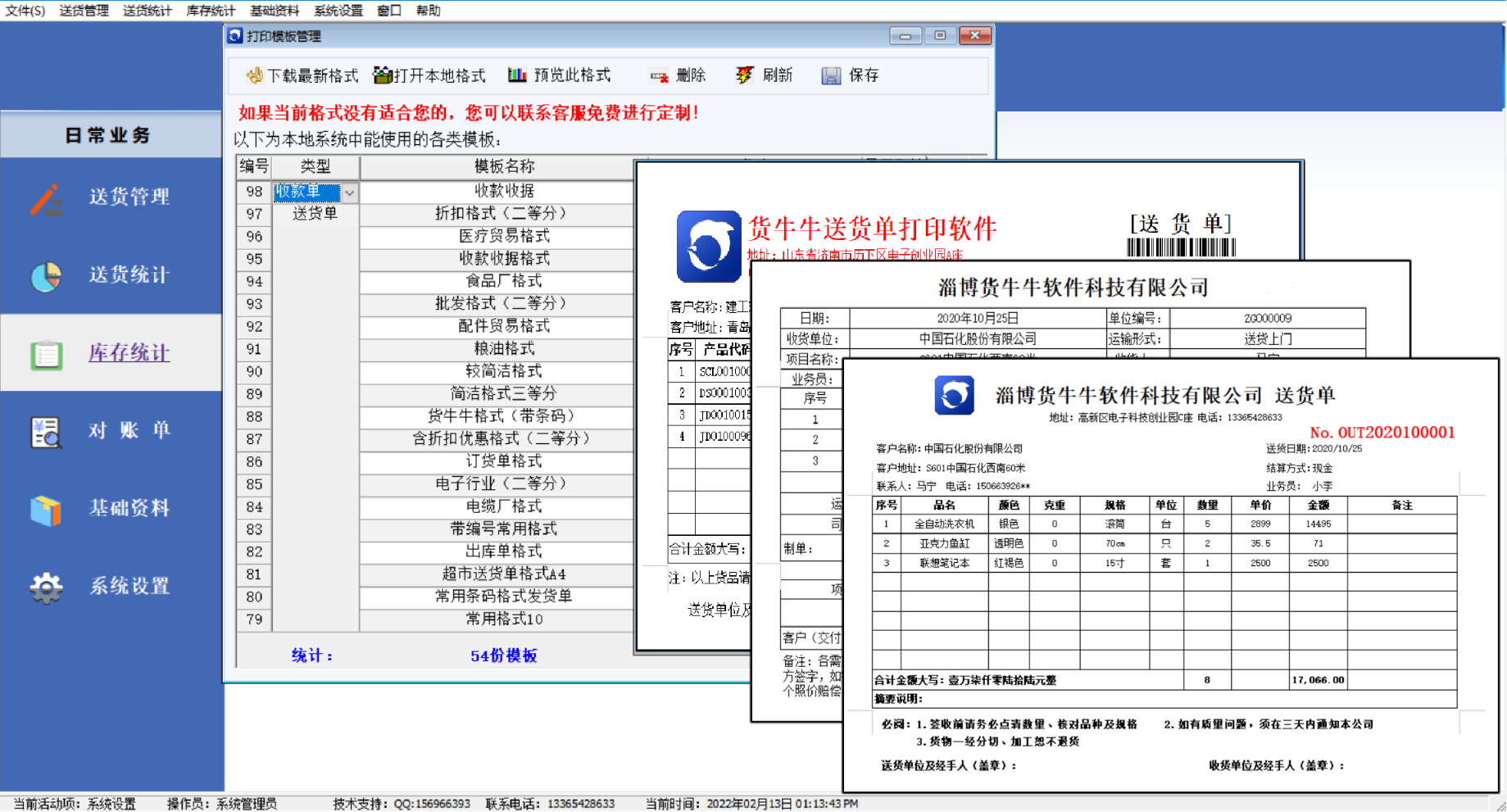1507x812 pixels.
Task: Click the 刷新 refresh icon
Action: pos(744,75)
